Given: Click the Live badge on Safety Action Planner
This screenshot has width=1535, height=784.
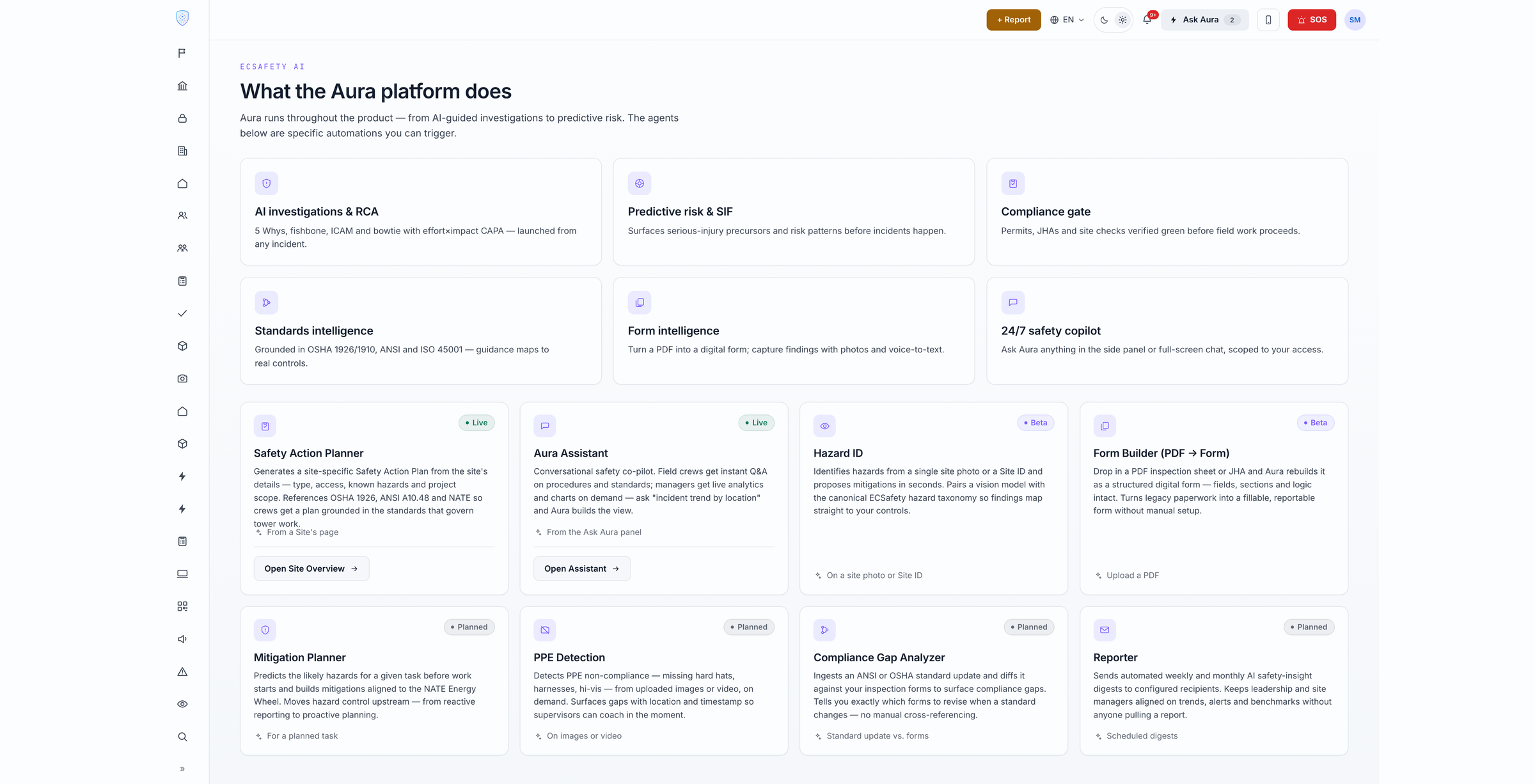Looking at the screenshot, I should point(476,423).
